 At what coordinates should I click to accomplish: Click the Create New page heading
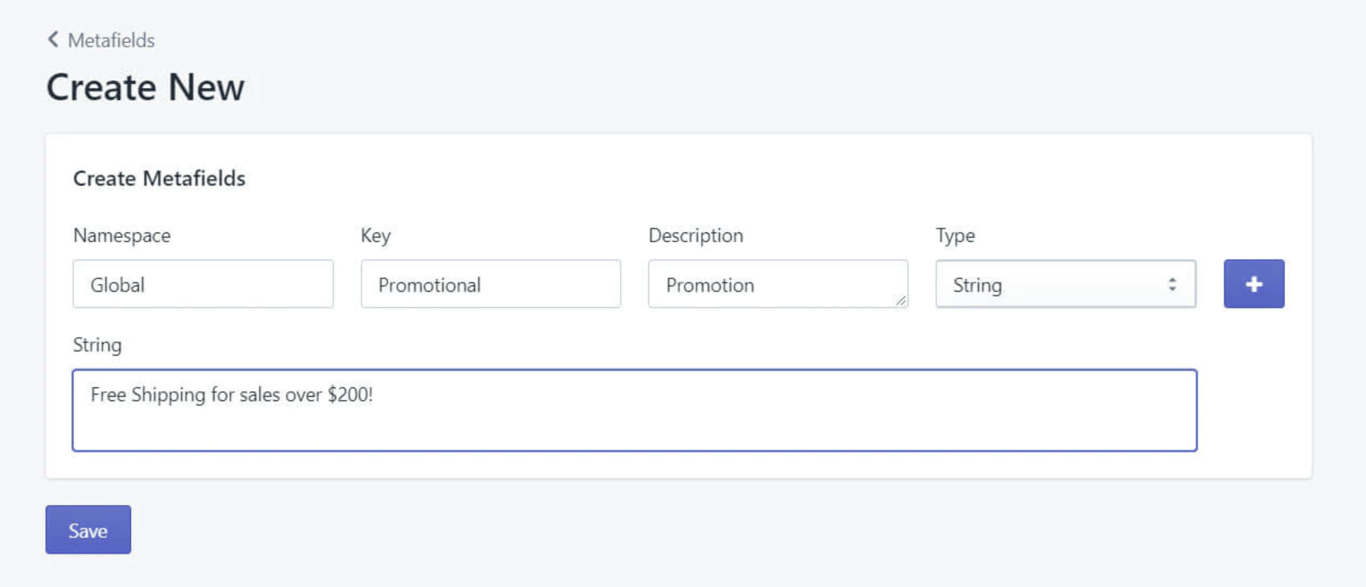(x=145, y=87)
